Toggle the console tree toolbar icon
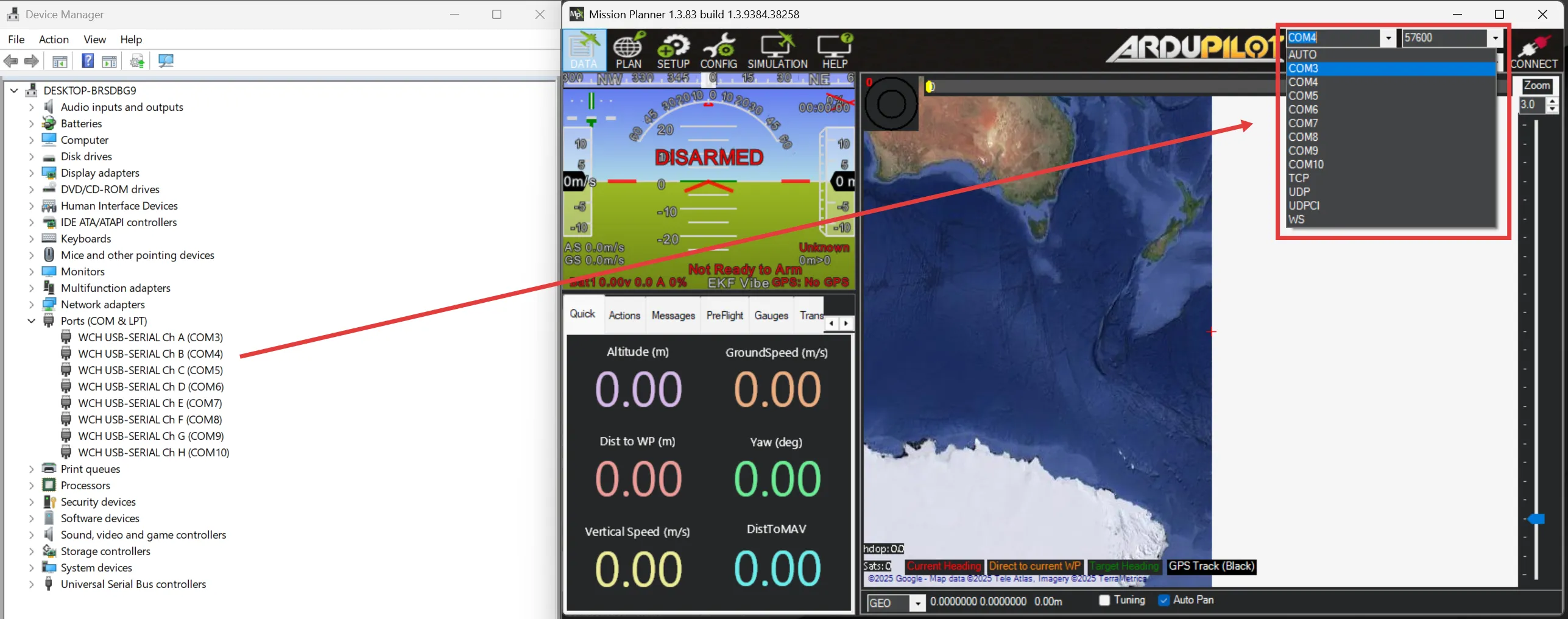 pyautogui.click(x=60, y=61)
